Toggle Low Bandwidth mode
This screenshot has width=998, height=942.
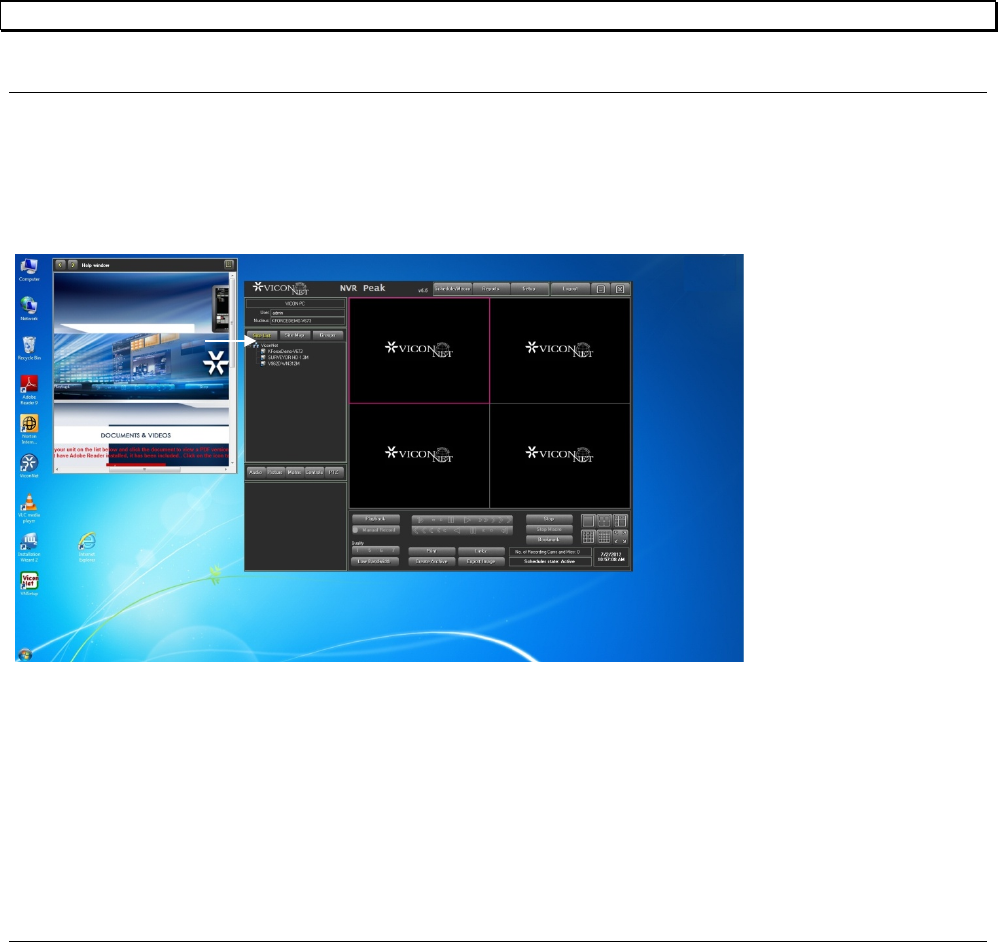[375, 561]
